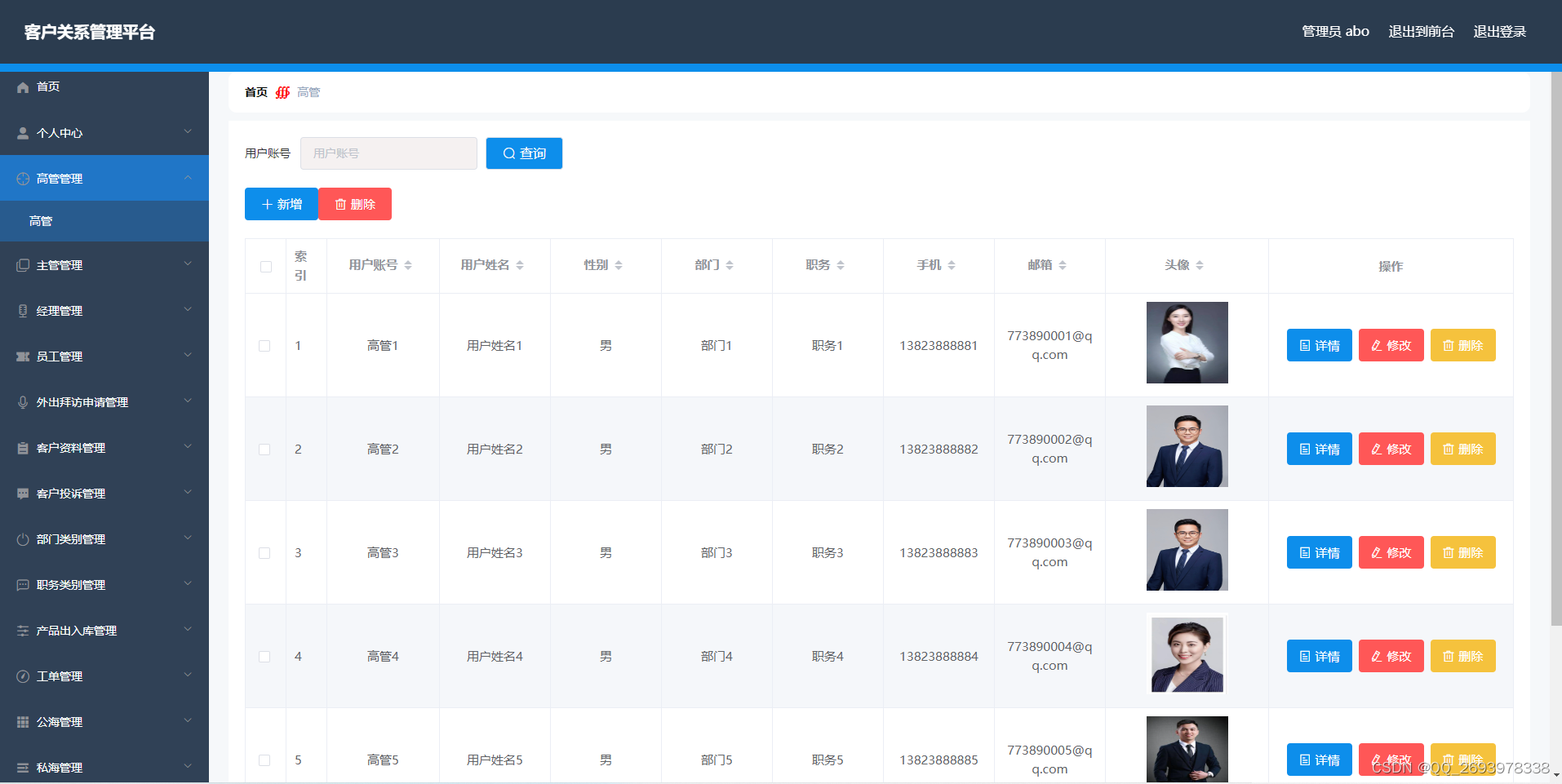1562x784 pixels.
Task: Expand 部门类别管理 using its chevron
Action: 188,538
